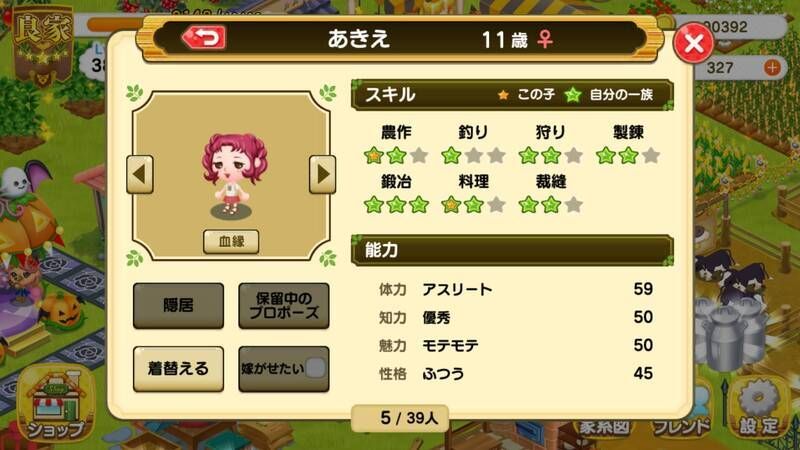Click the 鍛冶 skill stars

[396, 205]
